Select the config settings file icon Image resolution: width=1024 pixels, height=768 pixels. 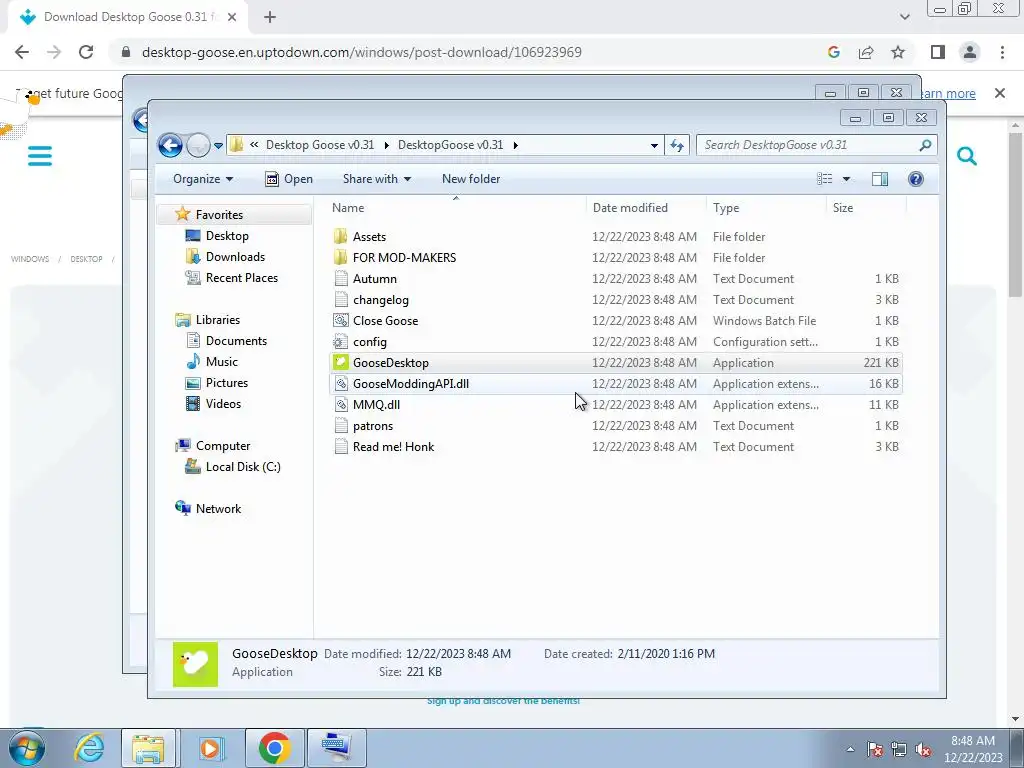(340, 342)
